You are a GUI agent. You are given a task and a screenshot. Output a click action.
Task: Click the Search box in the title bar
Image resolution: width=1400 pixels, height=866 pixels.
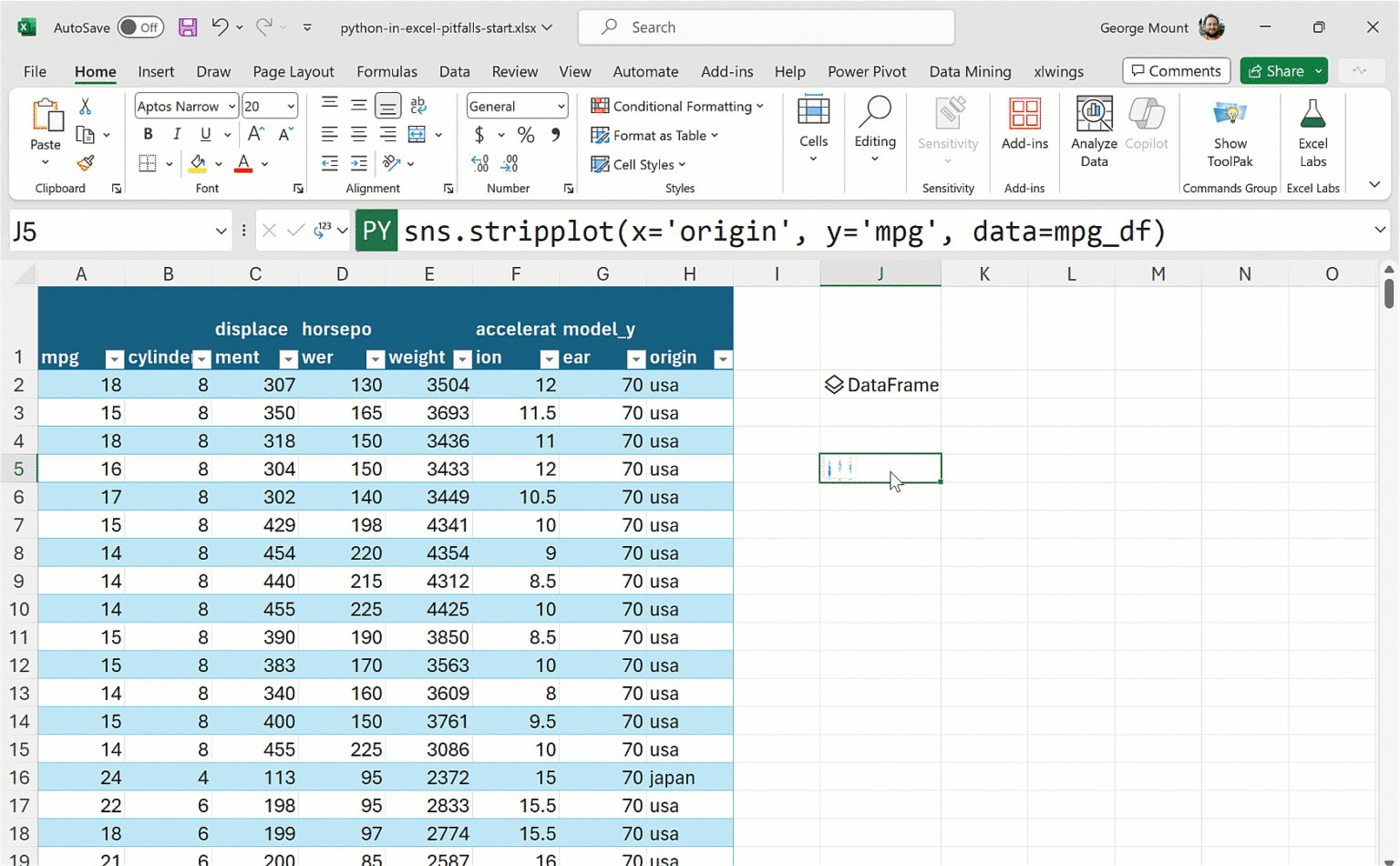point(766,27)
